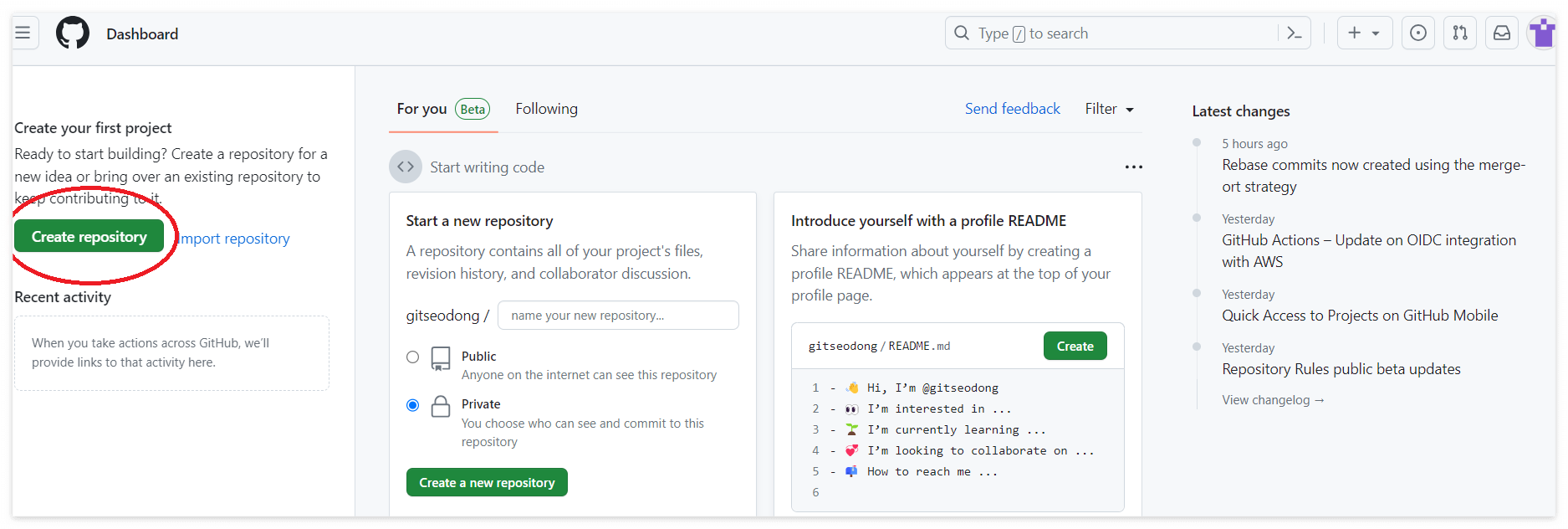Click the magnifier search icon
The width and height of the screenshot is (1568, 529).
coord(962,33)
